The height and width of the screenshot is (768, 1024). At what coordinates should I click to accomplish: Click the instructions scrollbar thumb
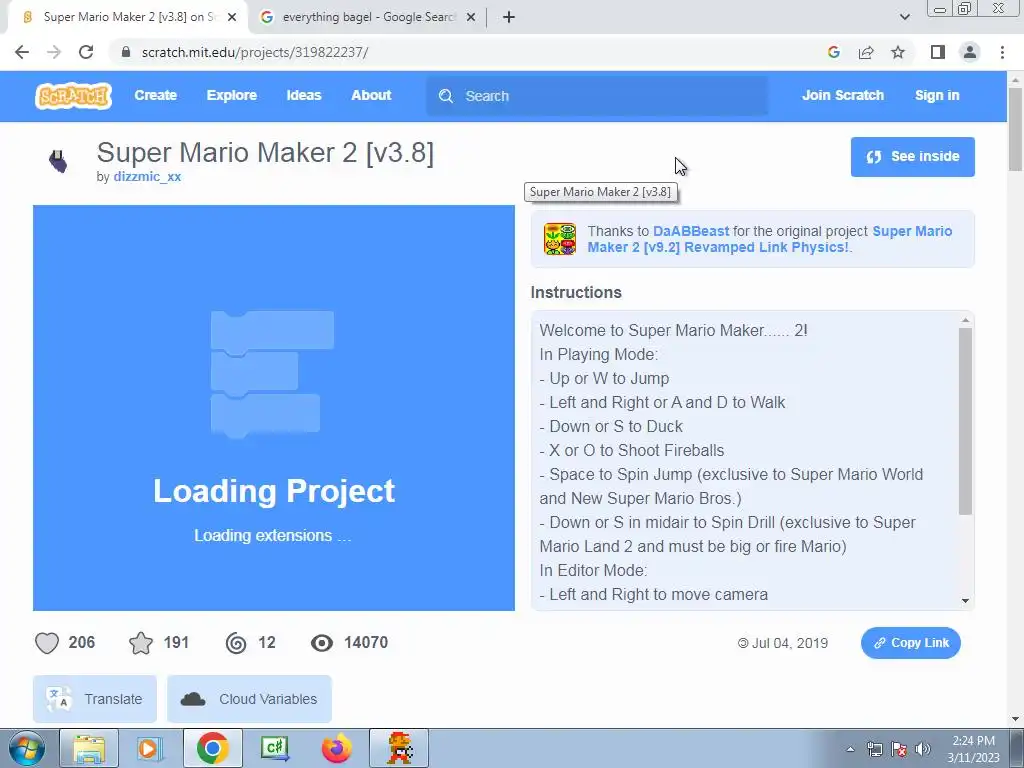point(965,421)
